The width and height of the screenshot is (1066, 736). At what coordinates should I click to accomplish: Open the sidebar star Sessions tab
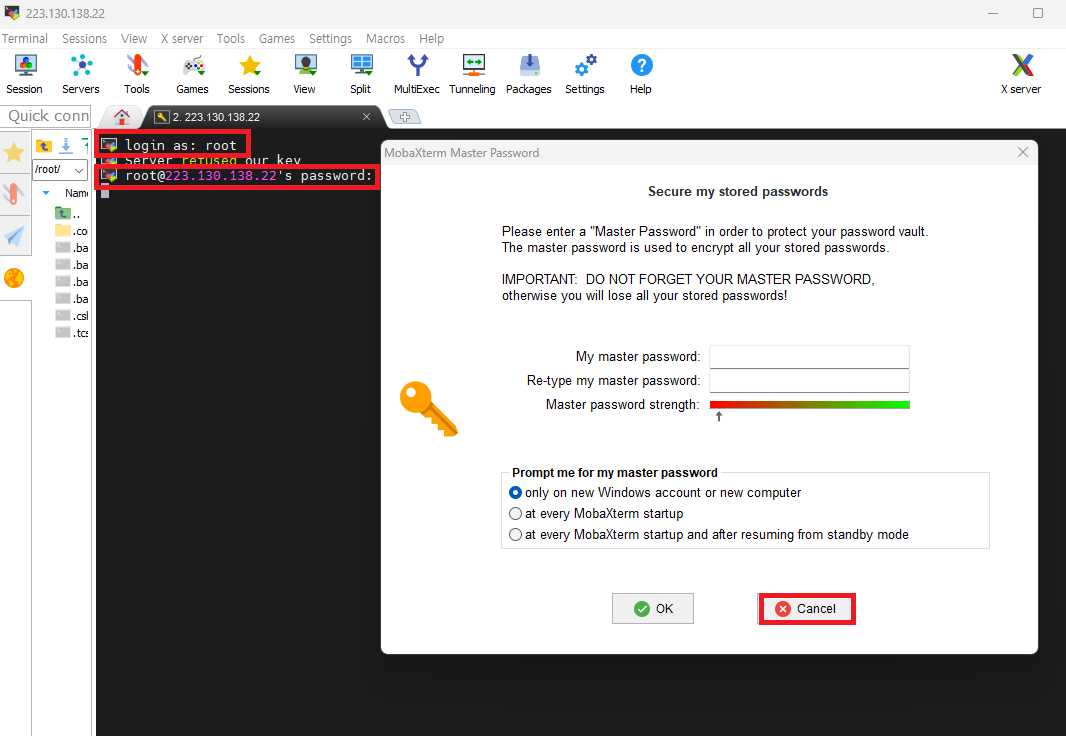14,152
